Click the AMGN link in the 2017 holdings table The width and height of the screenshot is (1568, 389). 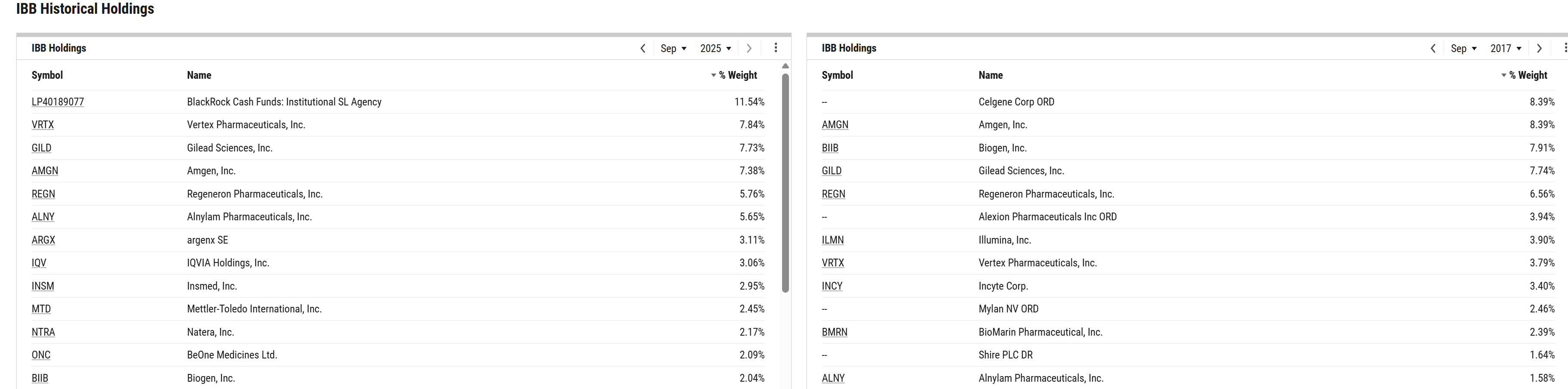pyautogui.click(x=835, y=125)
